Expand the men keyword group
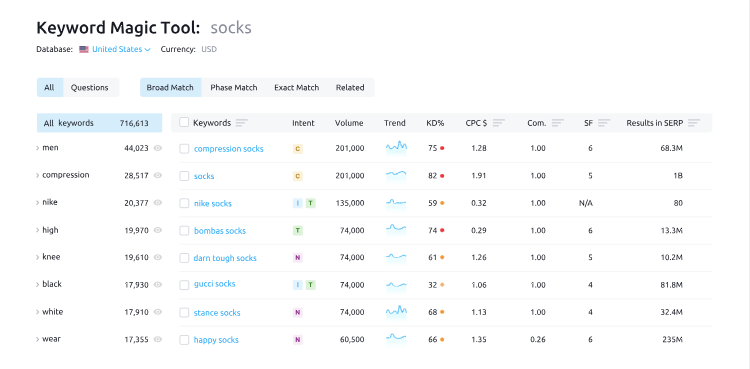Image resolution: width=750 pixels, height=369 pixels. tap(38, 148)
